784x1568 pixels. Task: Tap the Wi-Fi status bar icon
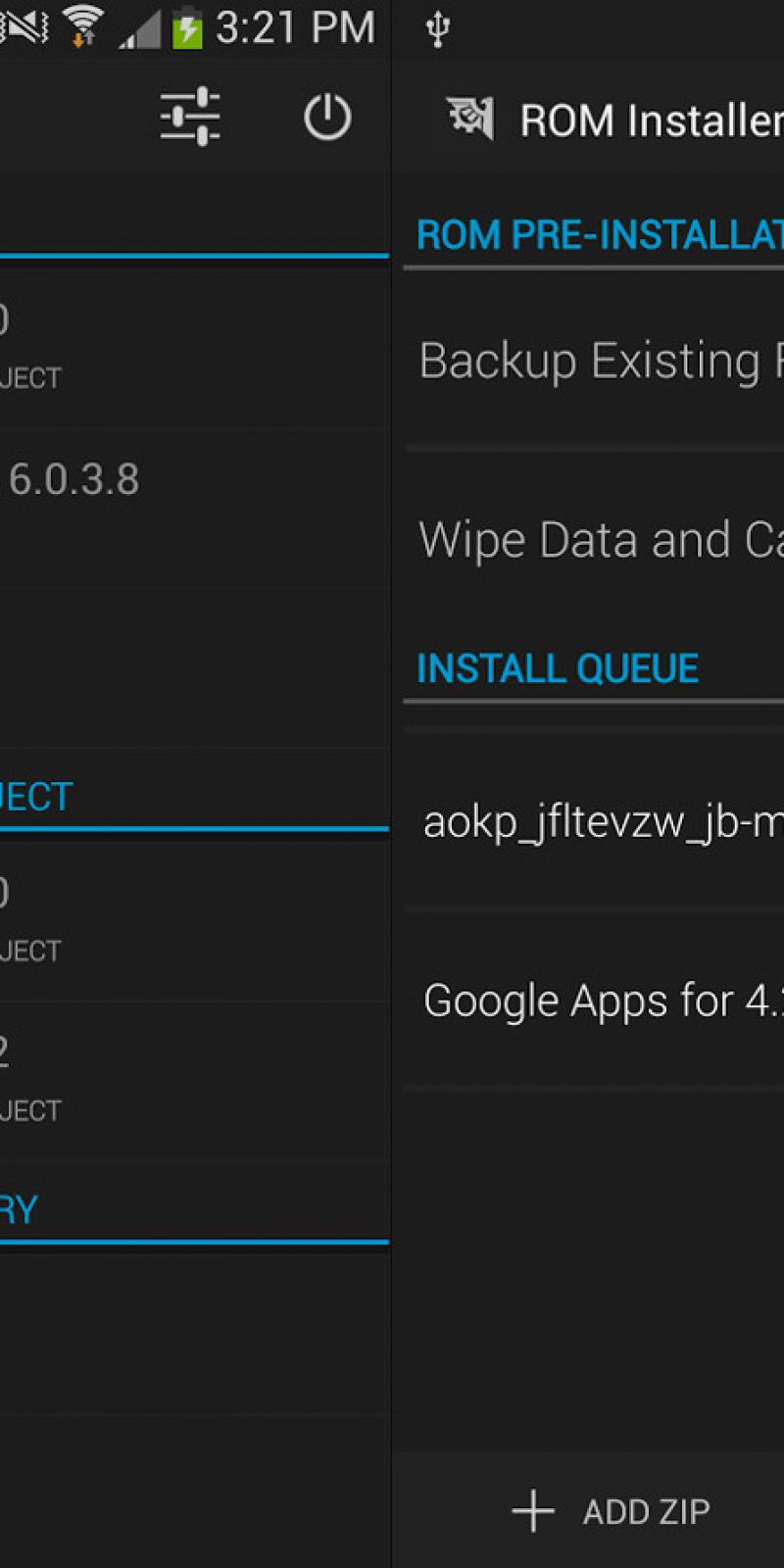click(82, 26)
